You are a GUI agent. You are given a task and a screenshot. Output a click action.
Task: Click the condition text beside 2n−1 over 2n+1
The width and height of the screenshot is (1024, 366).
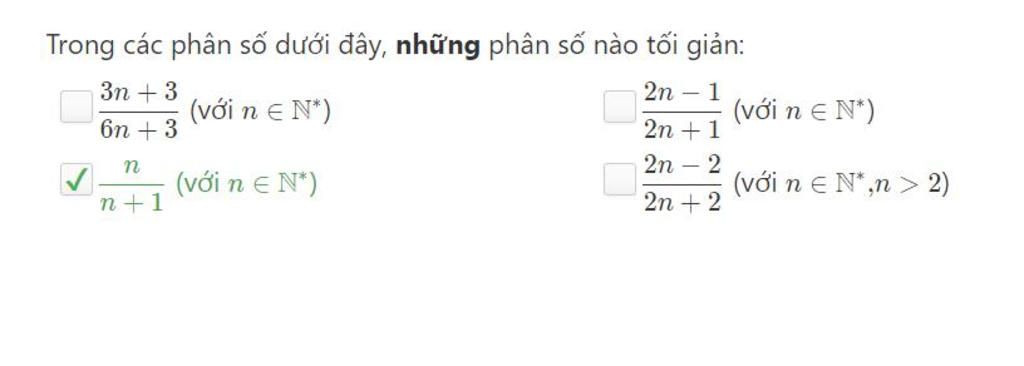[803, 111]
